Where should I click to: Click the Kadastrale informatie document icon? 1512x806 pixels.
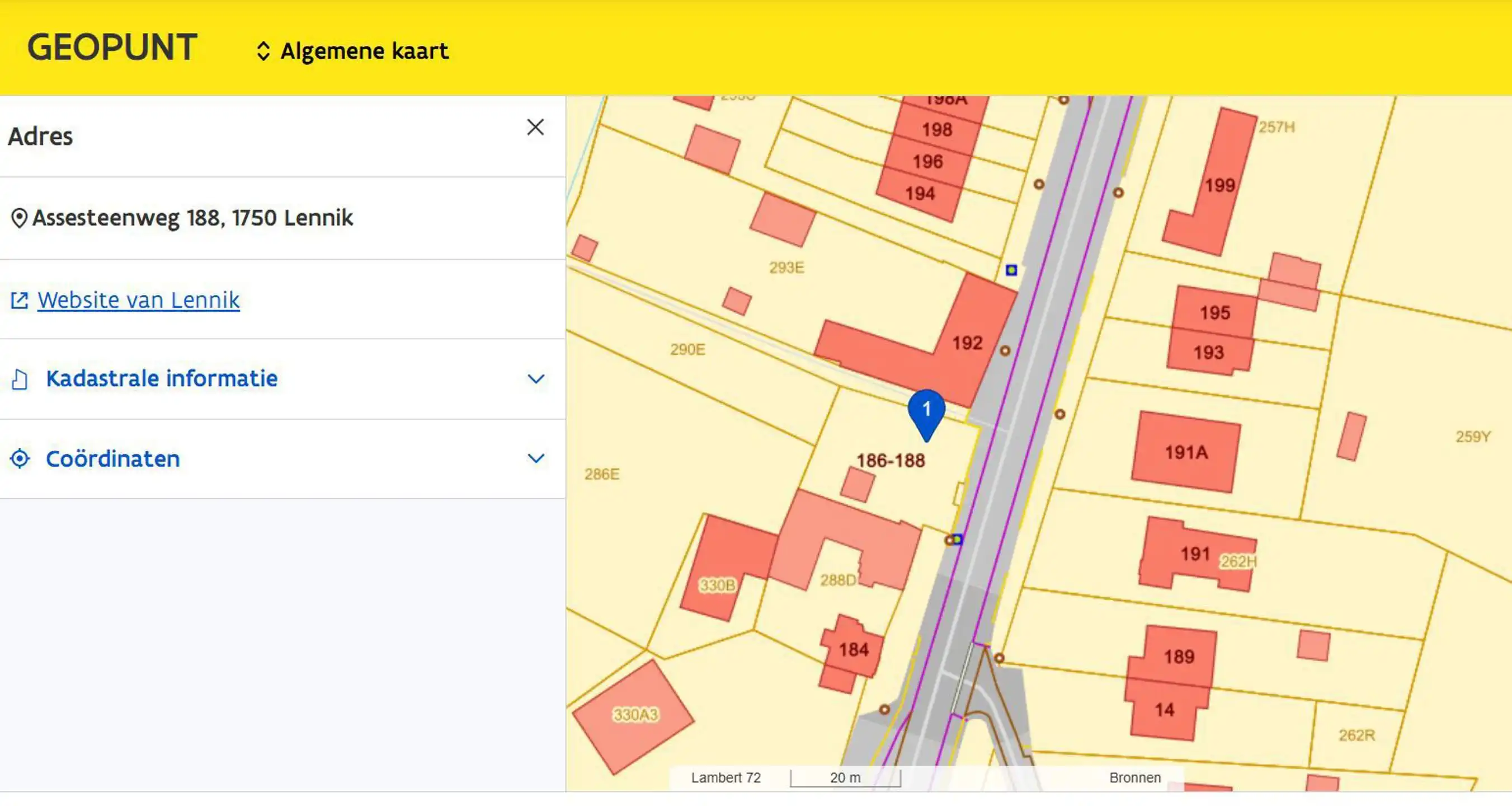tap(20, 379)
